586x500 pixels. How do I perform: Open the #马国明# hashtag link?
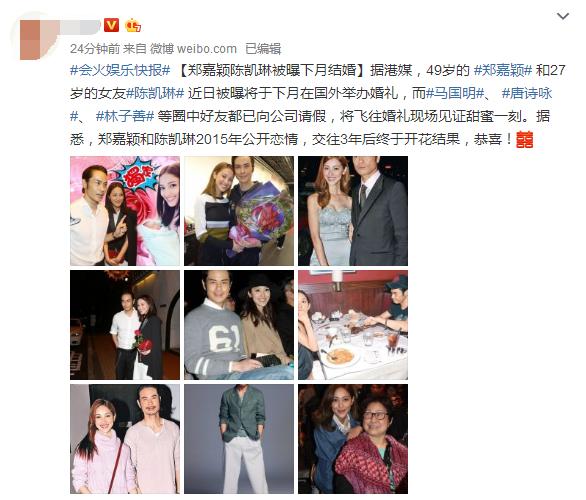[x=455, y=93]
